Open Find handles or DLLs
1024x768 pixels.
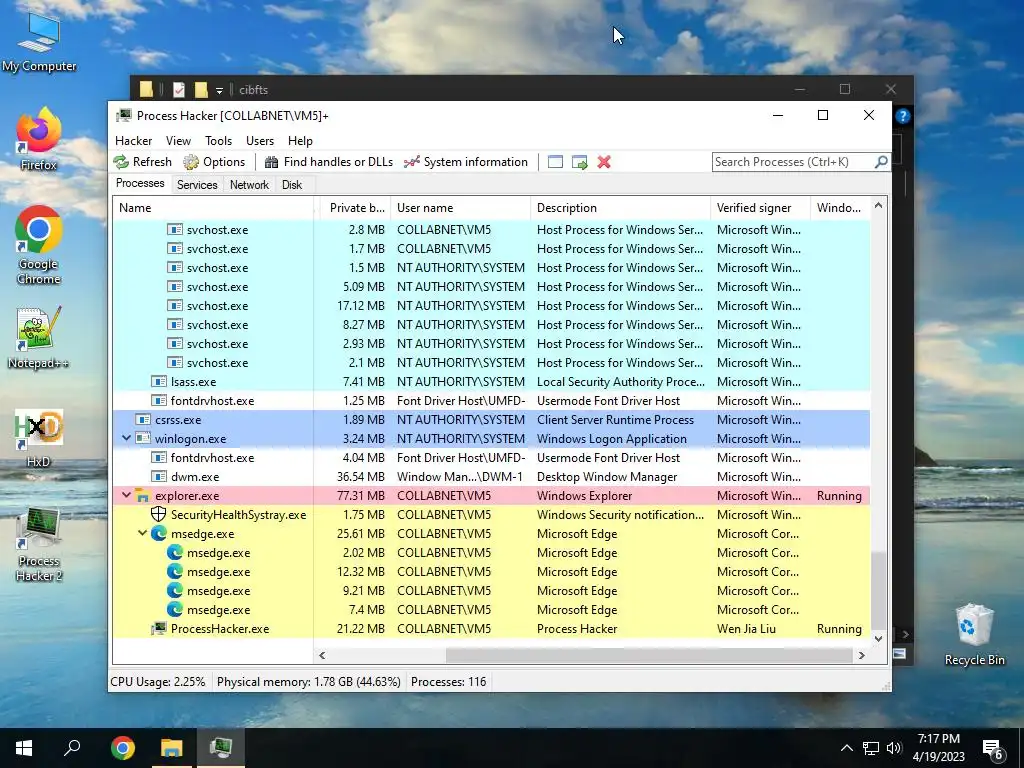pos(328,162)
